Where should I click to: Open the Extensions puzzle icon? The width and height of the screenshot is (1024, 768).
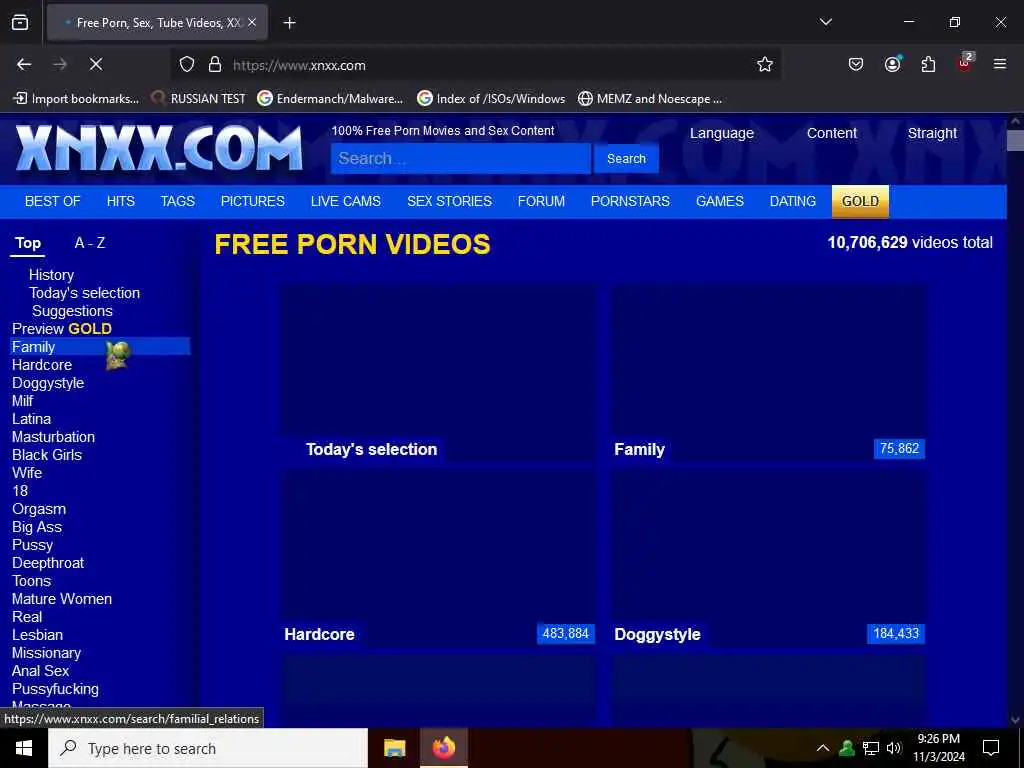(928, 64)
